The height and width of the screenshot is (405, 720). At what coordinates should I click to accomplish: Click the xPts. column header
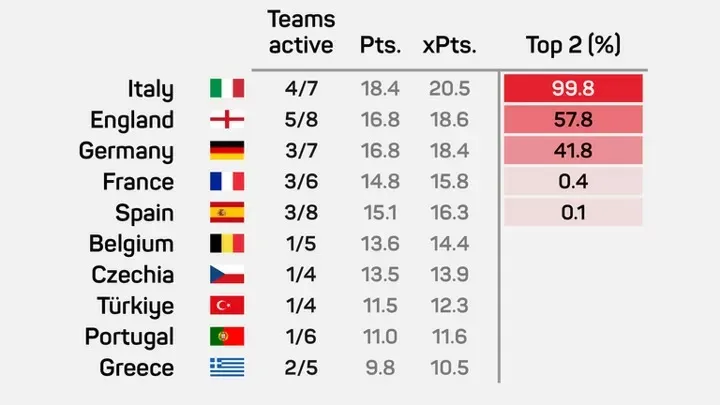click(x=448, y=46)
